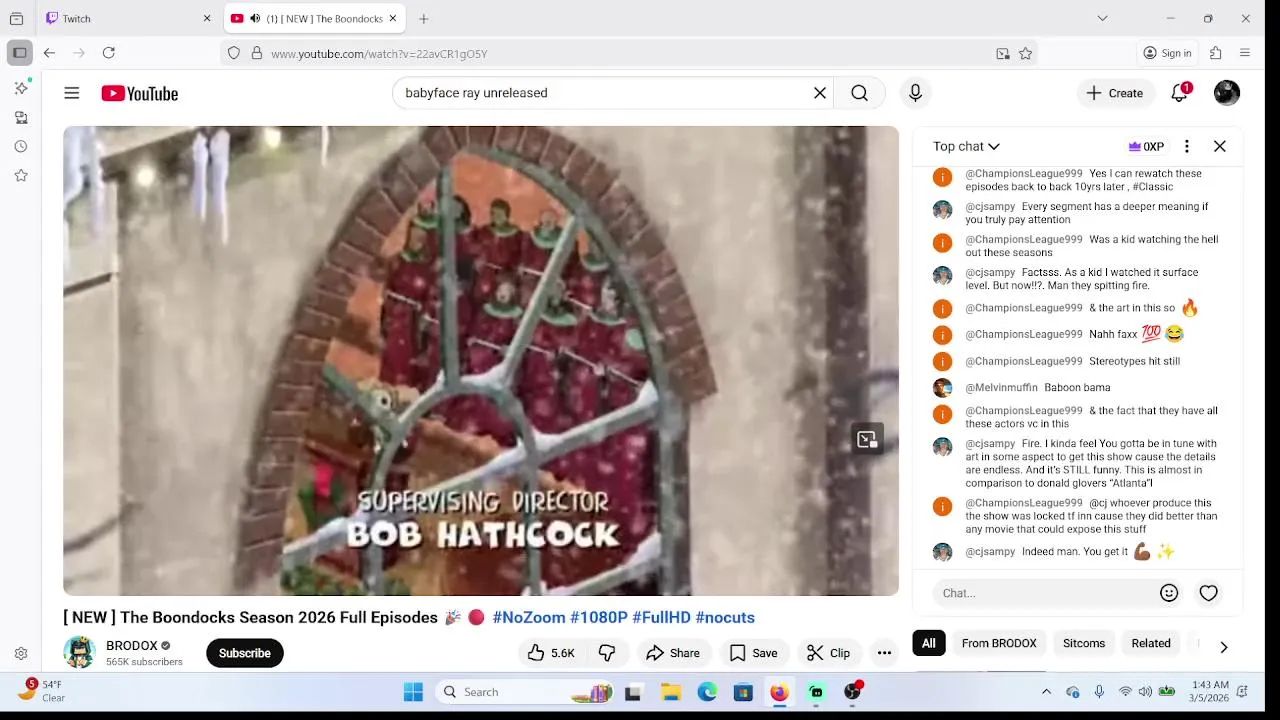
Task: Open YouTube notifications bell
Action: pos(1180,93)
